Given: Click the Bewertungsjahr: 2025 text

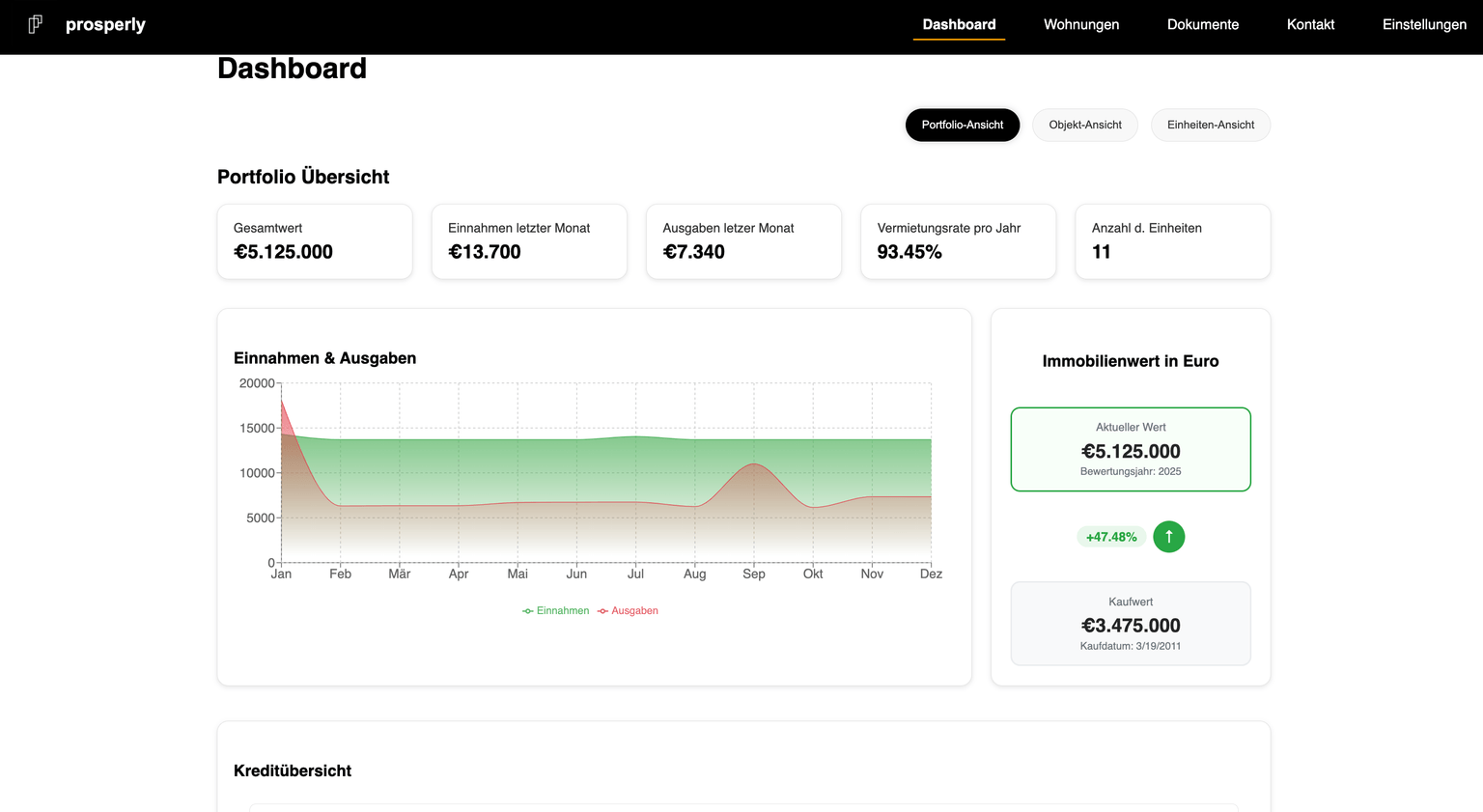Looking at the screenshot, I should click(x=1131, y=471).
